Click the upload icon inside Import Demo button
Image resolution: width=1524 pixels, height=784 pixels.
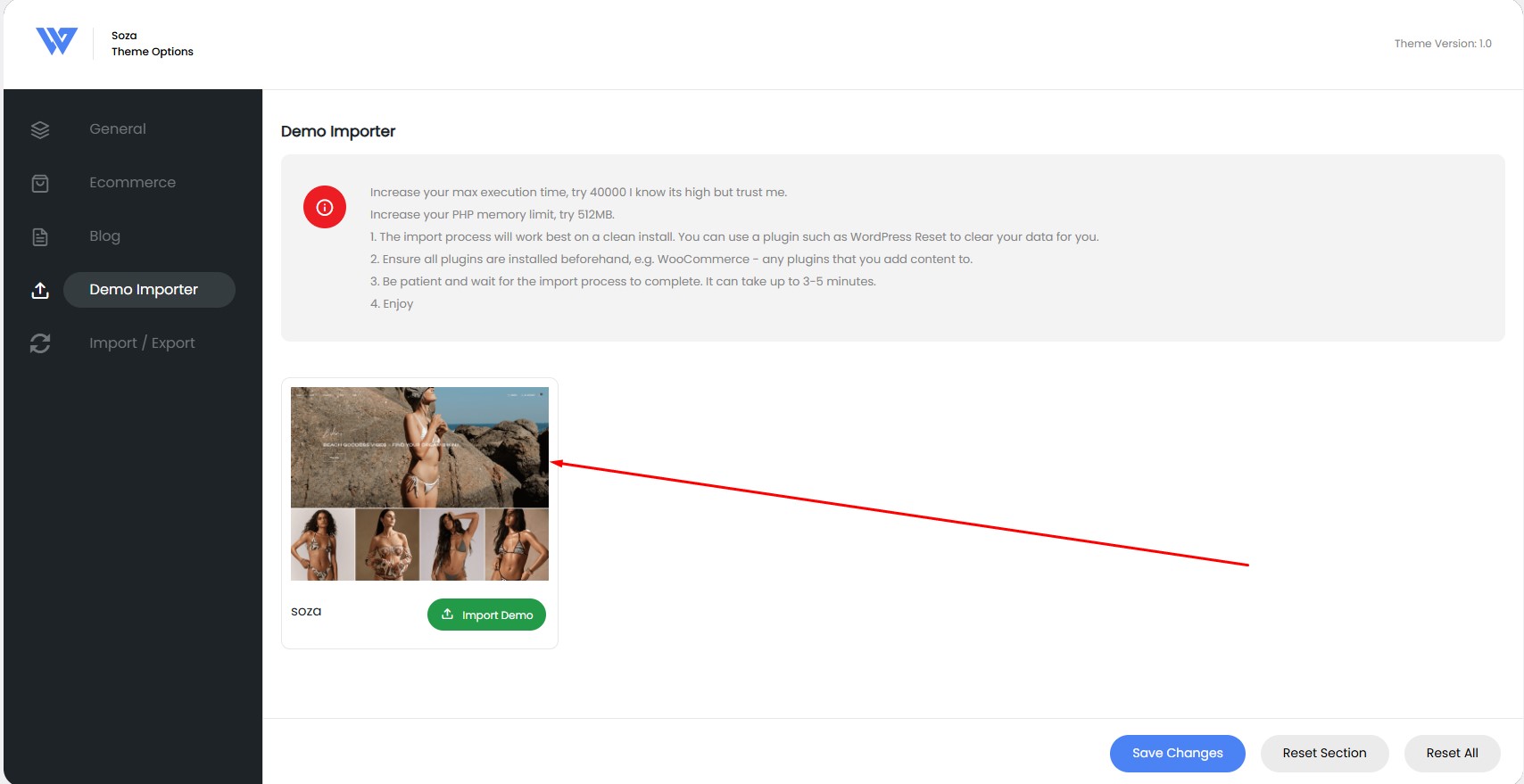(x=448, y=615)
